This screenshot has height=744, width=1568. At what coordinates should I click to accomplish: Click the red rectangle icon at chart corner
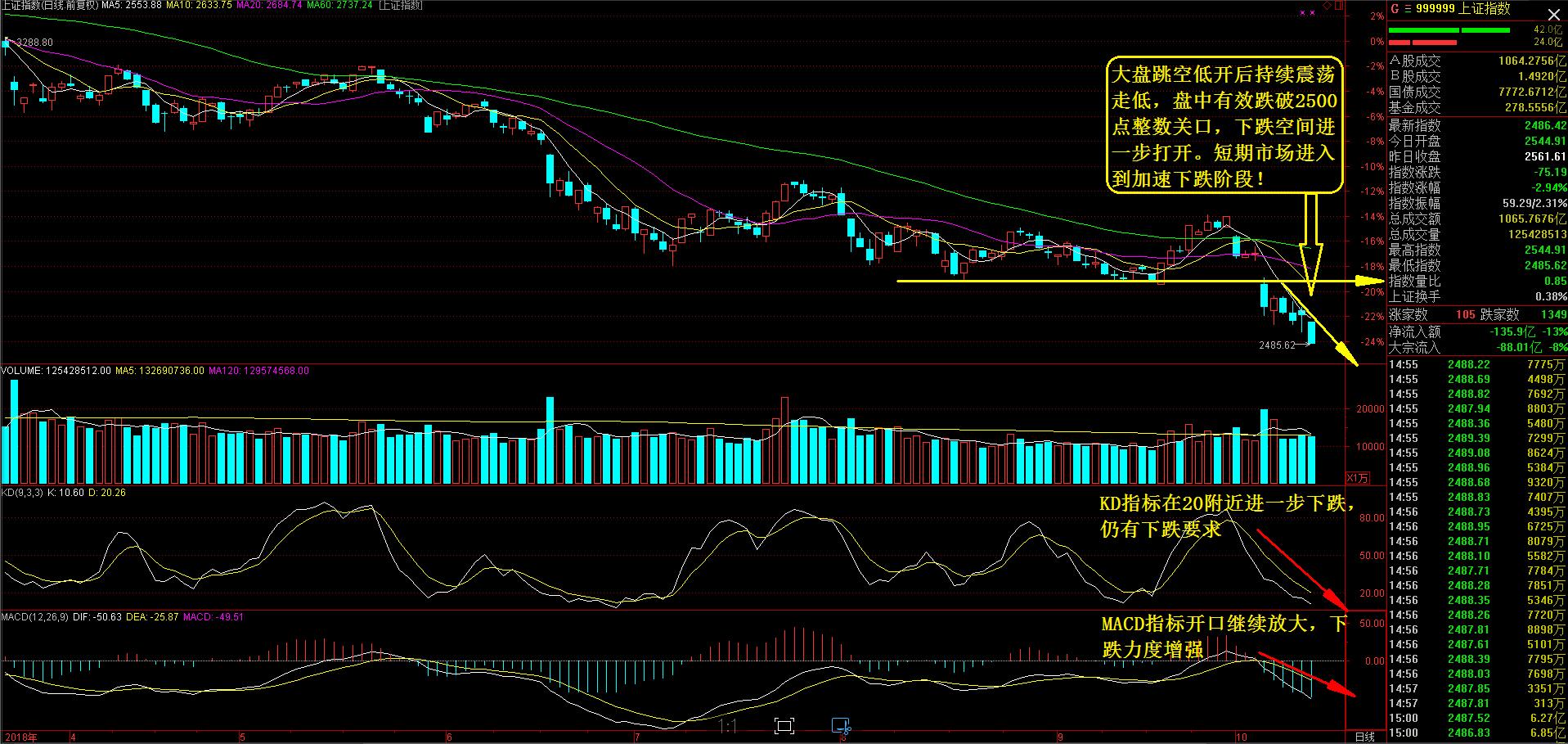[x=1340, y=5]
